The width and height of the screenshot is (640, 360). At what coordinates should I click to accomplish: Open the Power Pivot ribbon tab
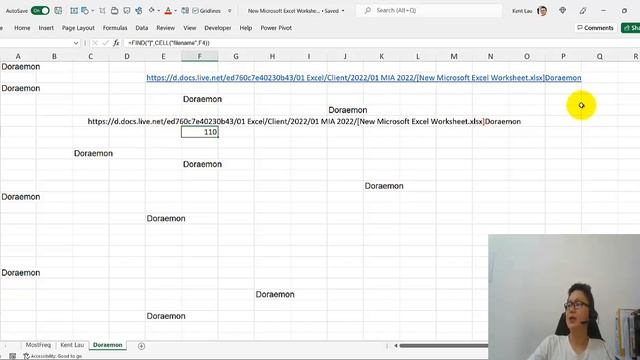coord(276,28)
